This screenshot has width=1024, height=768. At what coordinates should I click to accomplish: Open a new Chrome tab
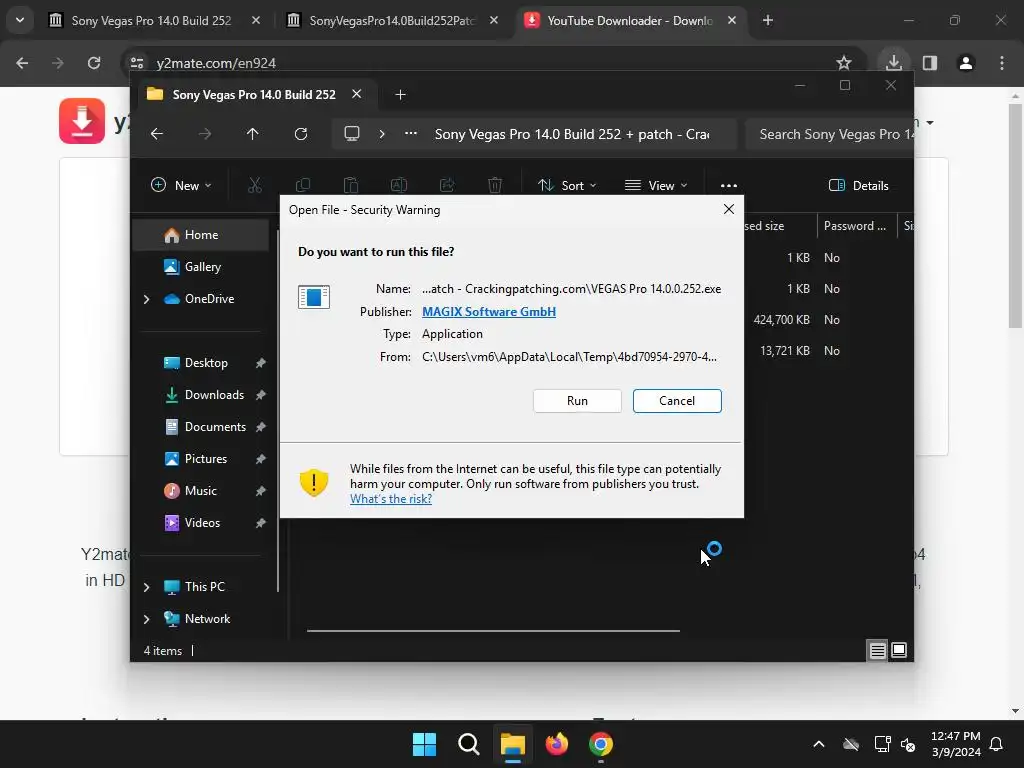click(x=768, y=21)
